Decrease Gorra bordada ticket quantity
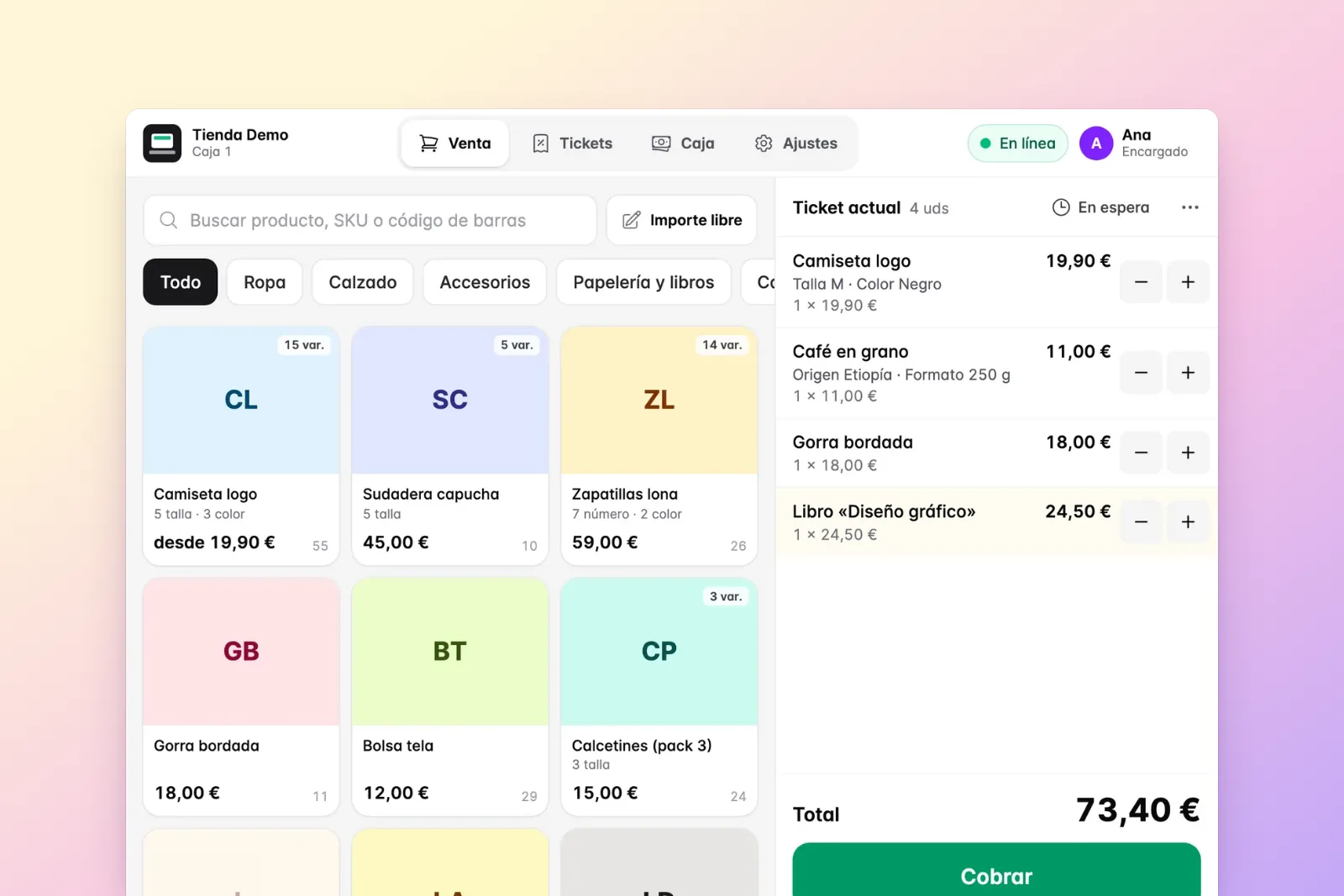1344x896 pixels. point(1141,453)
